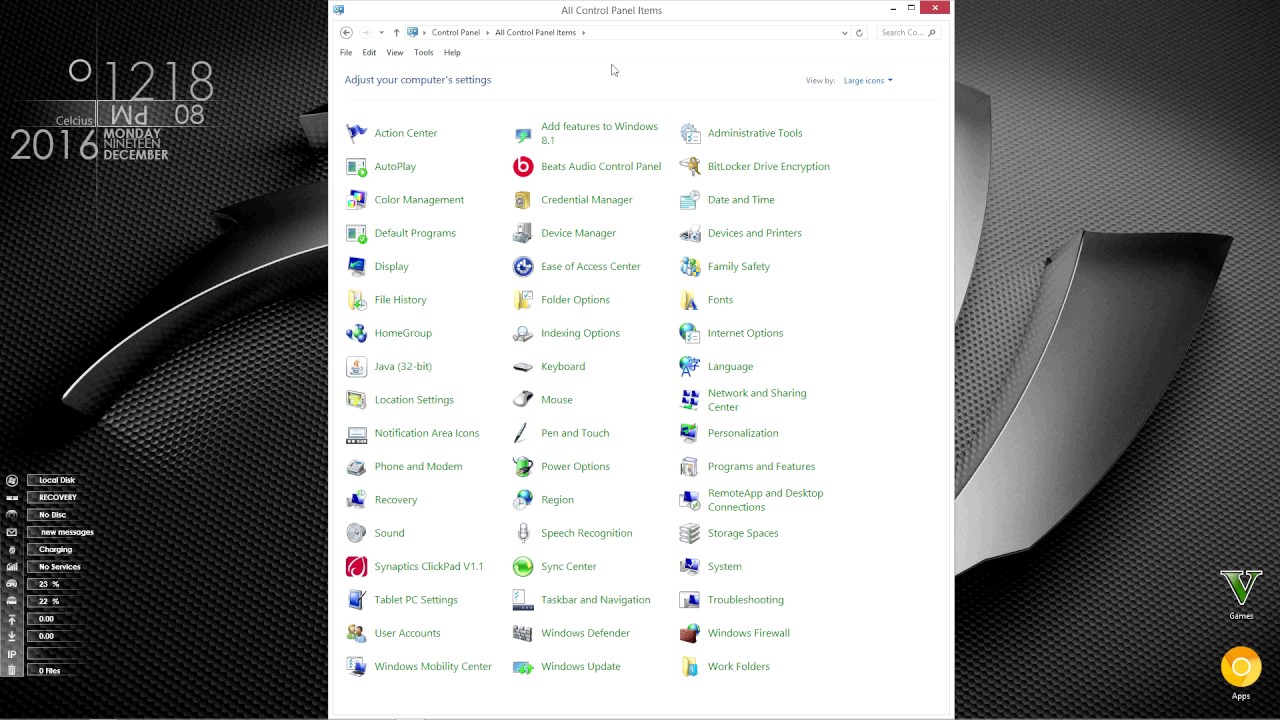Image resolution: width=1280 pixels, height=720 pixels.
Task: Refresh the Control Panel view
Action: pos(859,32)
